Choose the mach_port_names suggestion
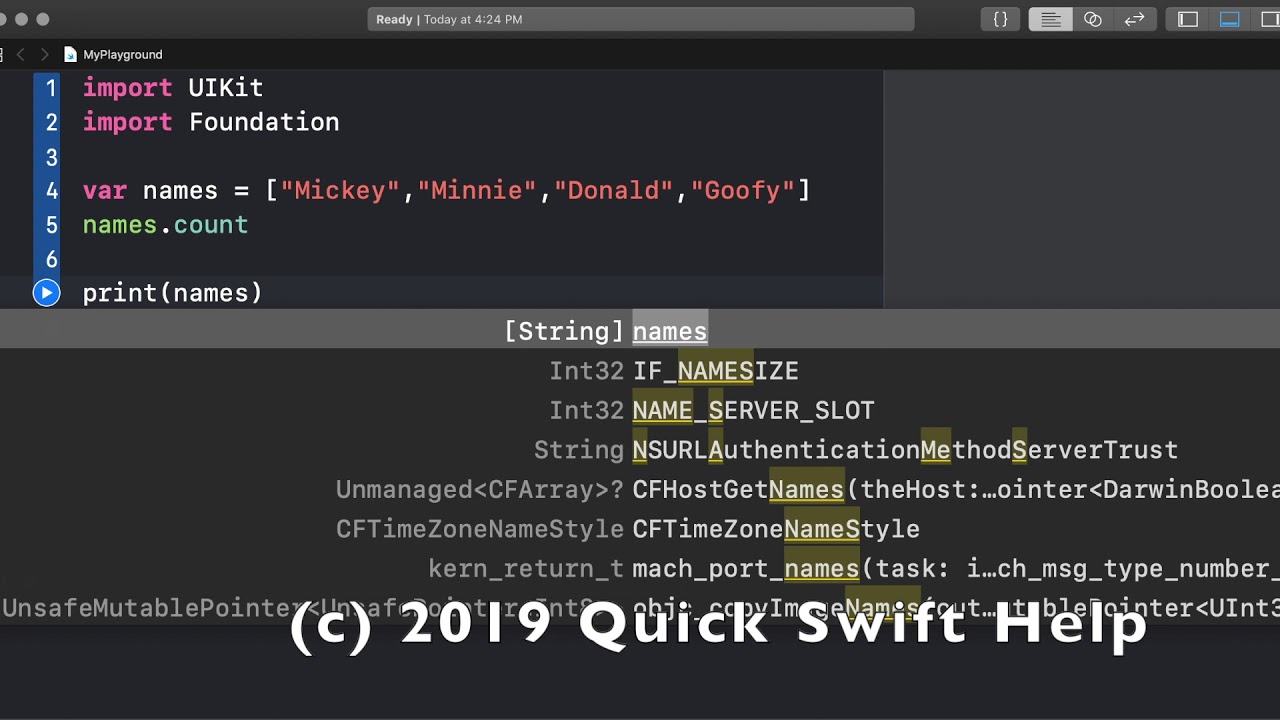 coord(640,568)
